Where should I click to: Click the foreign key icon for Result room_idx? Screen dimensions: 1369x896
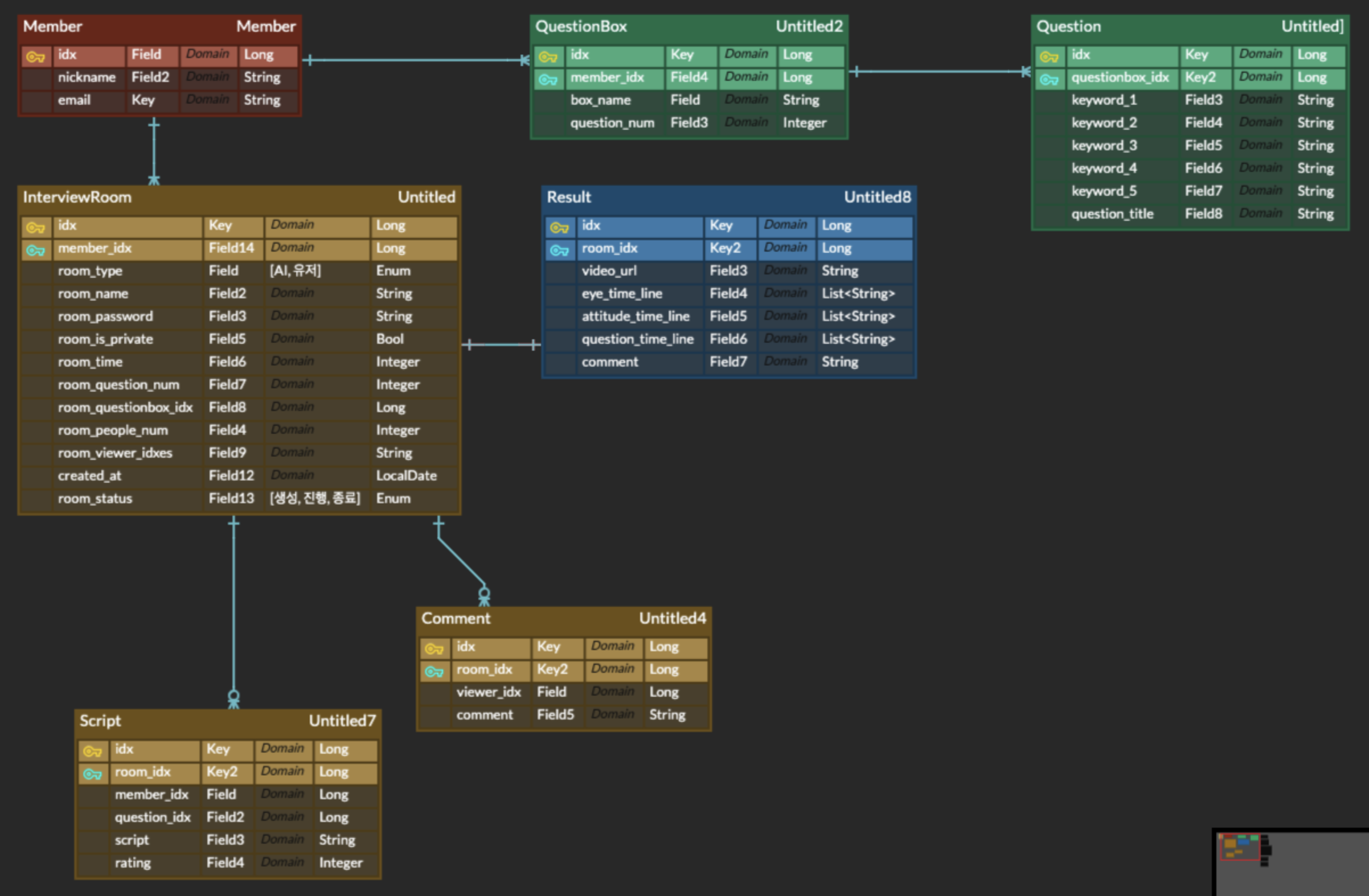[x=559, y=250]
